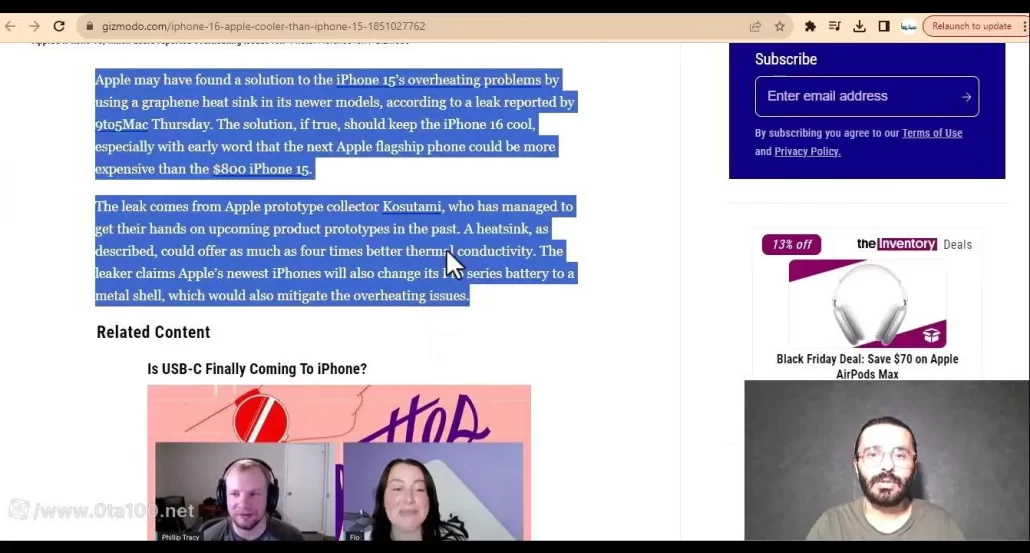Click the Enter email address field
Image resolution: width=1030 pixels, height=553 pixels.
855,96
